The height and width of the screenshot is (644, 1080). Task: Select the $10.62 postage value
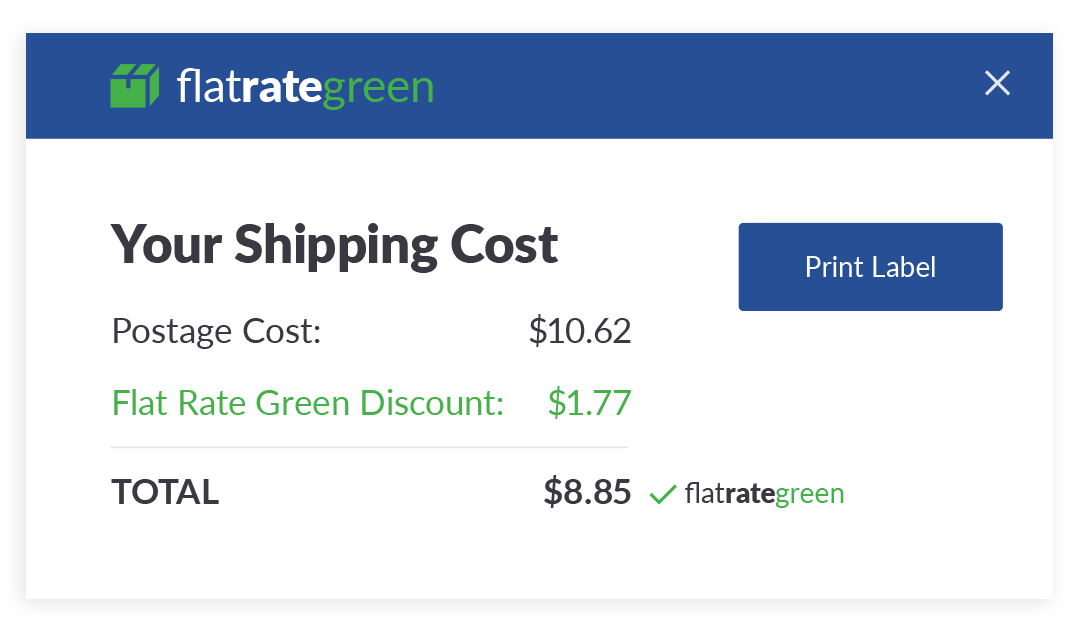(579, 331)
